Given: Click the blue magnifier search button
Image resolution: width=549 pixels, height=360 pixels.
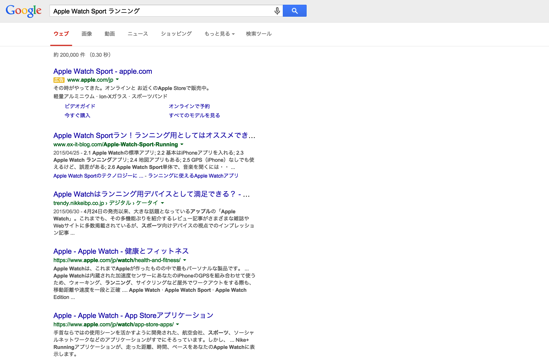Looking at the screenshot, I should coord(294,11).
